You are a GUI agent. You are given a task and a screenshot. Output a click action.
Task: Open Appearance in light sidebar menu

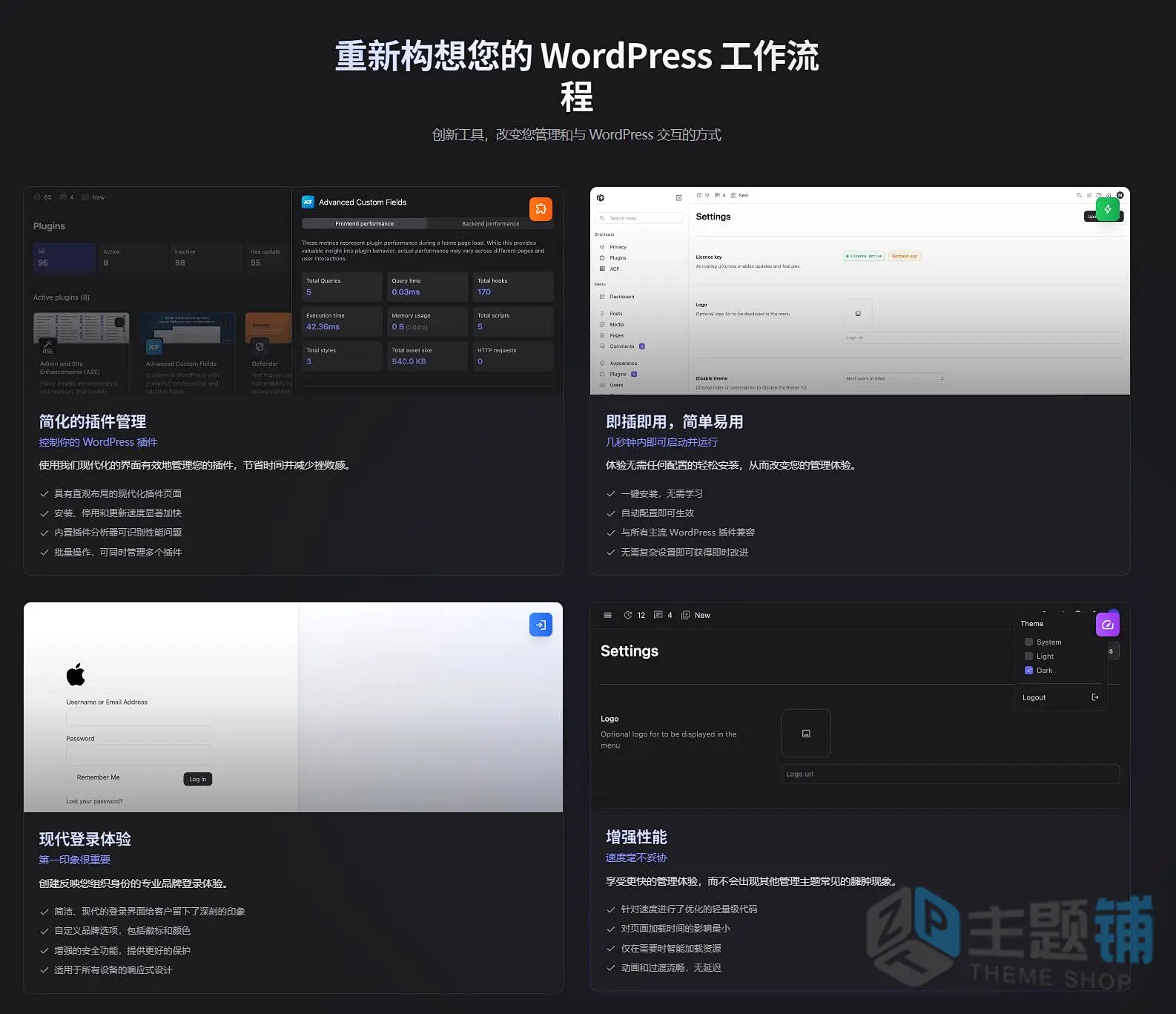pyautogui.click(x=623, y=363)
